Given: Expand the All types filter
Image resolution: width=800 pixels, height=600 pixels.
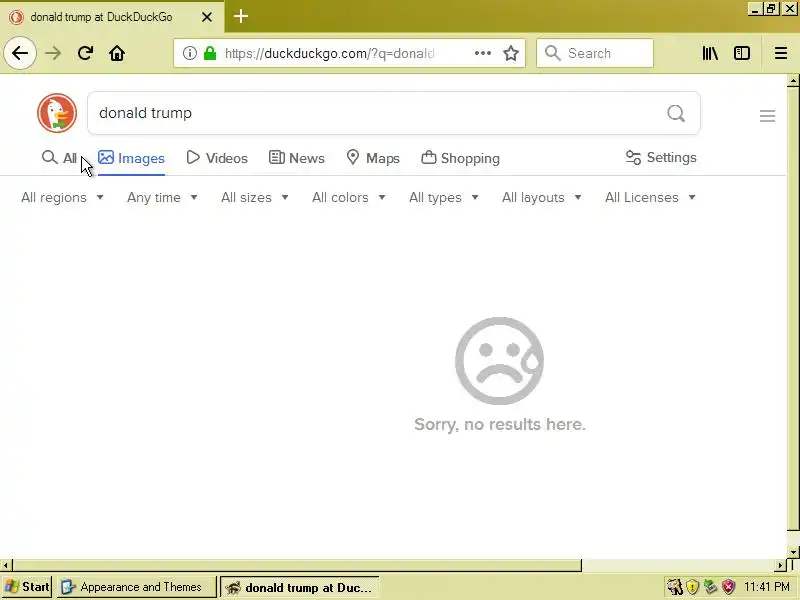Looking at the screenshot, I should (444, 197).
